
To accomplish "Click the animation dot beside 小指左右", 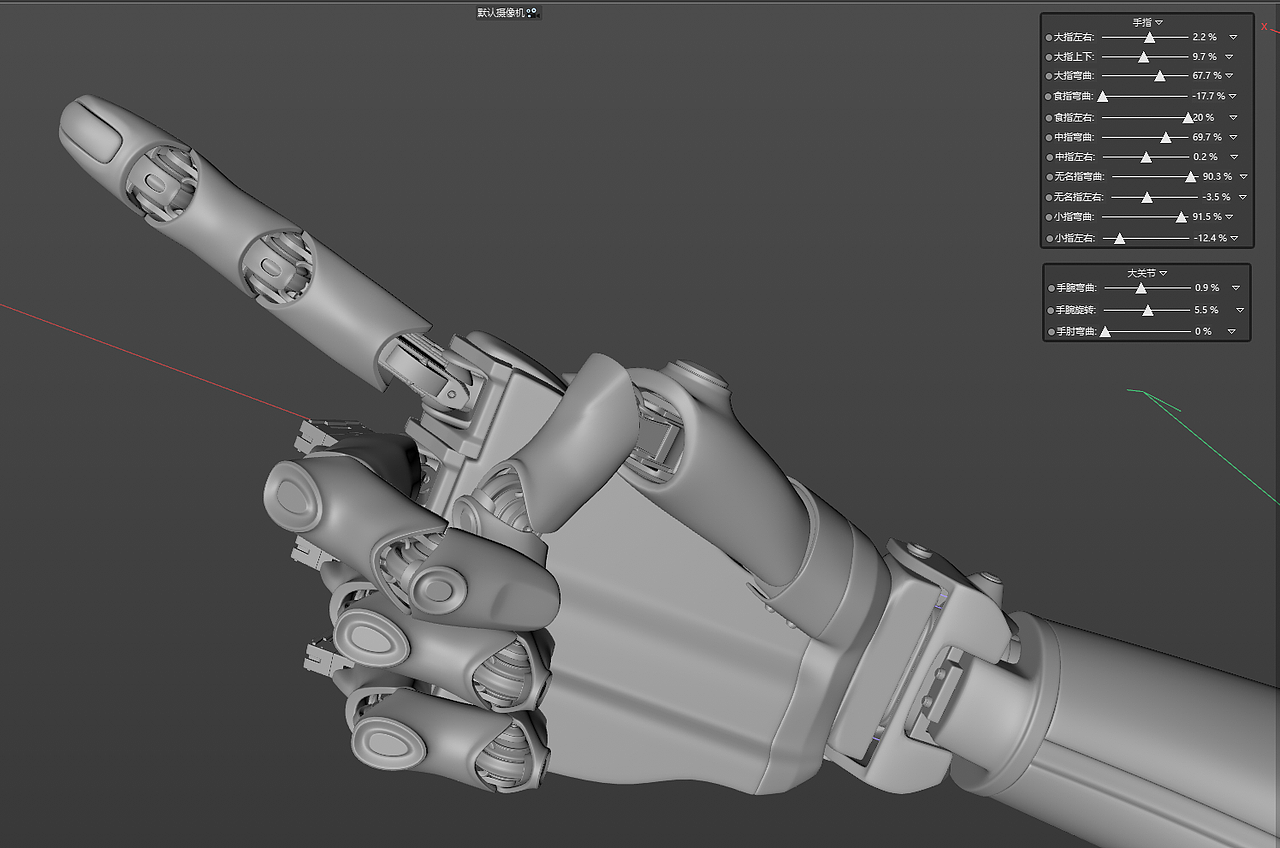I will 1049,239.
